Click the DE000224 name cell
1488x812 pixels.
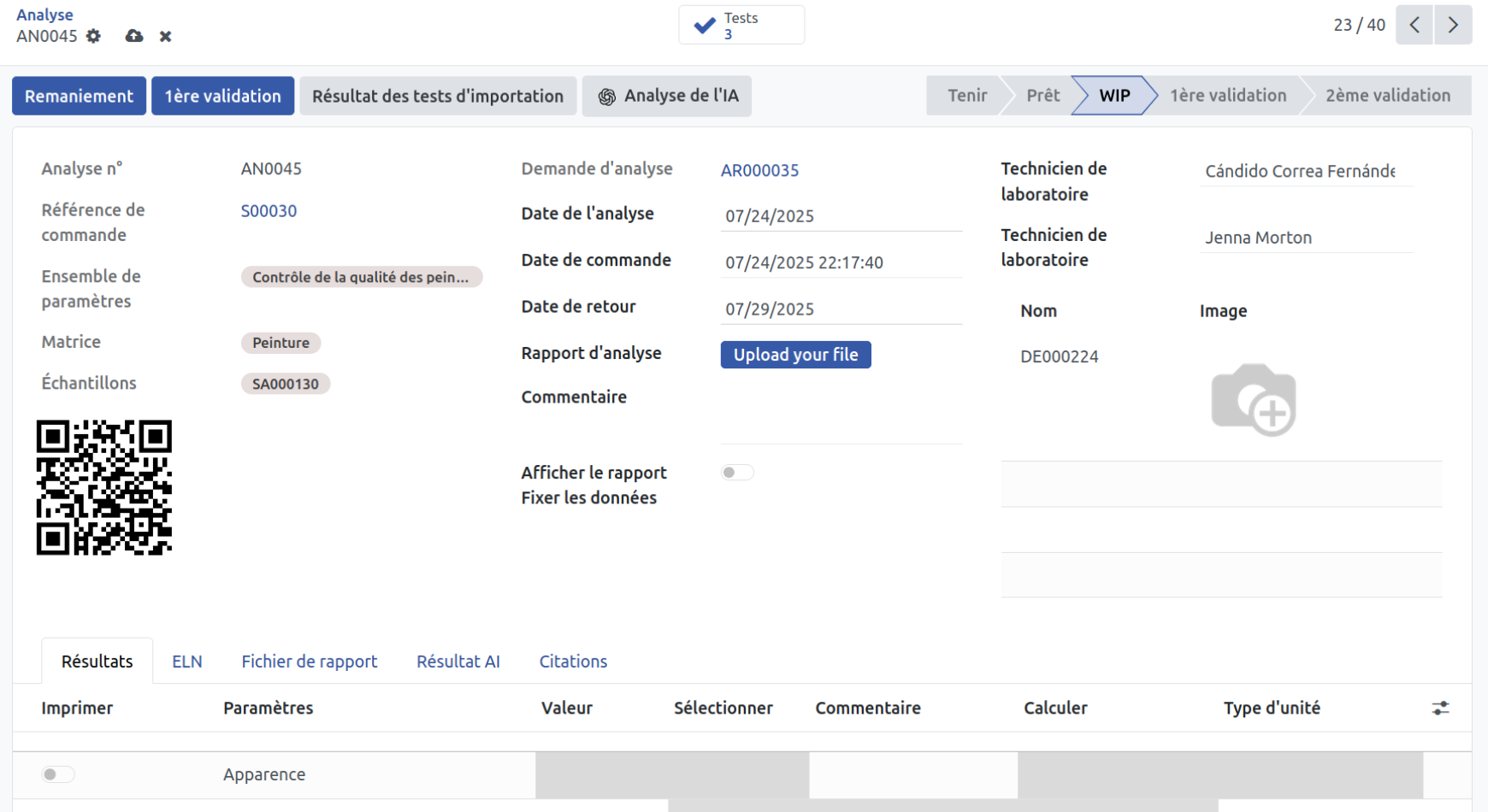(x=1060, y=356)
